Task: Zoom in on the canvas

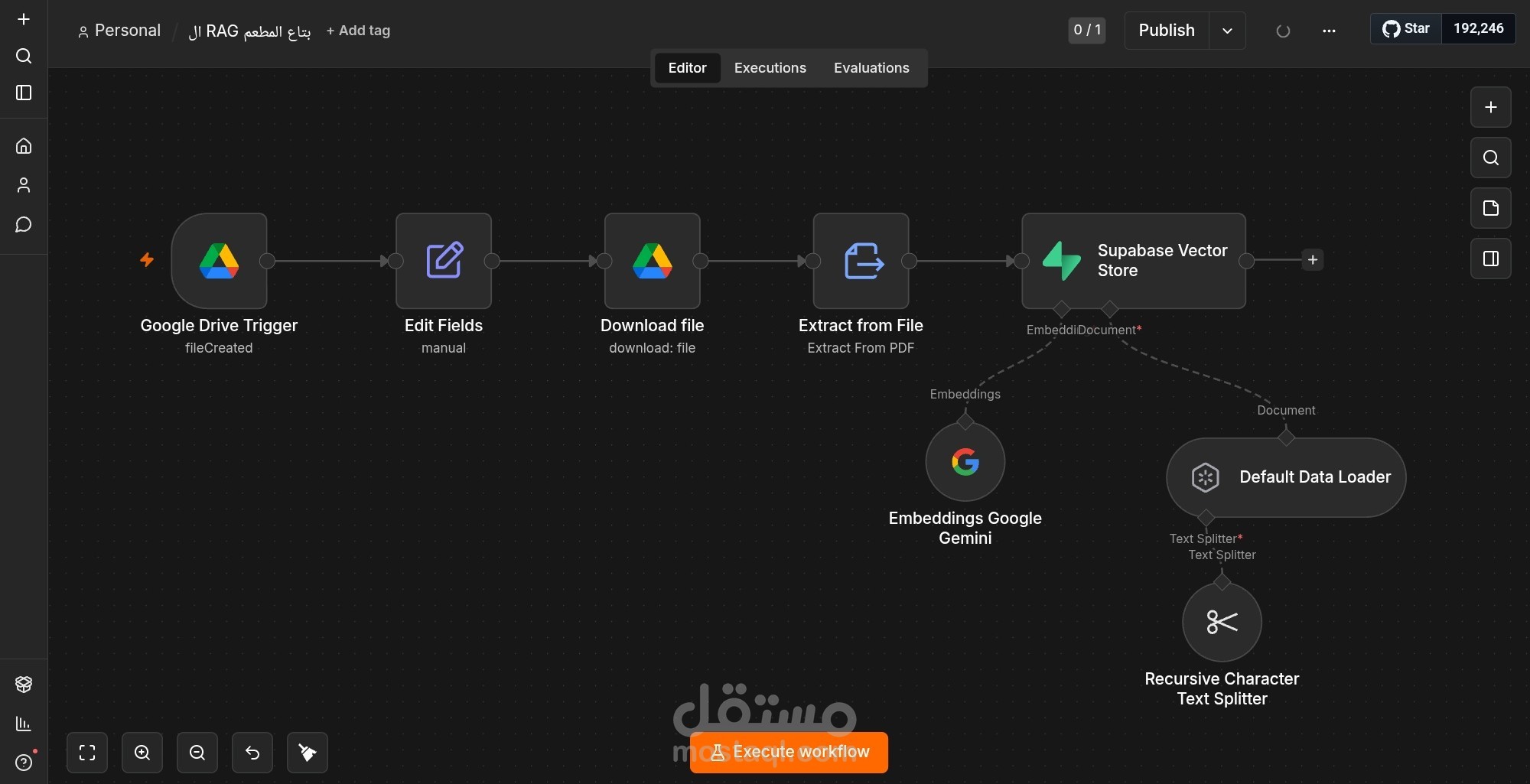Action: point(142,753)
